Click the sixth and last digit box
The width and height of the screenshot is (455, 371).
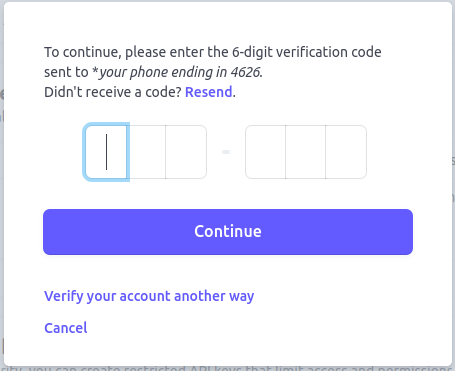pos(346,152)
